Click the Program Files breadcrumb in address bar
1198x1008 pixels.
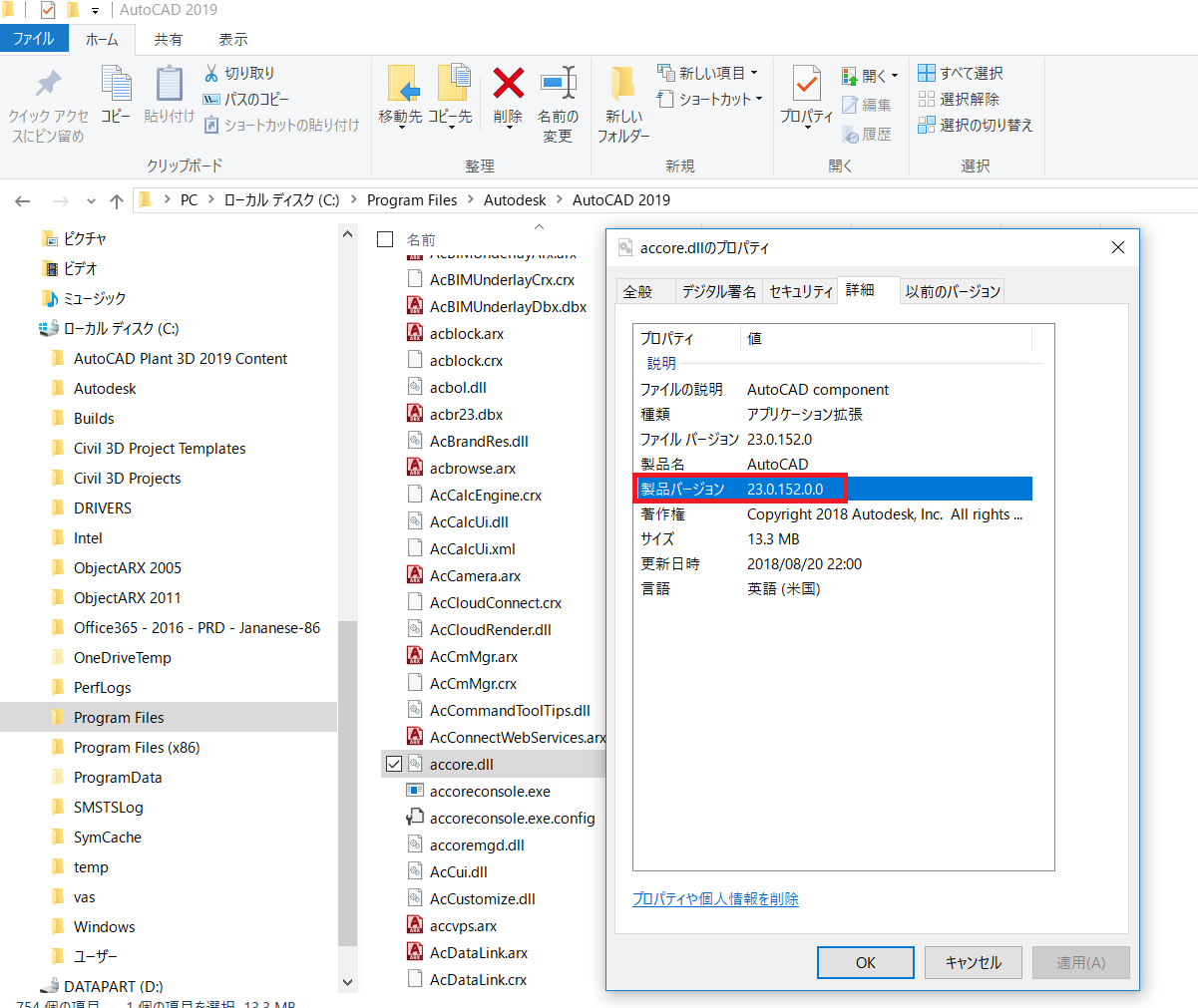click(x=412, y=200)
